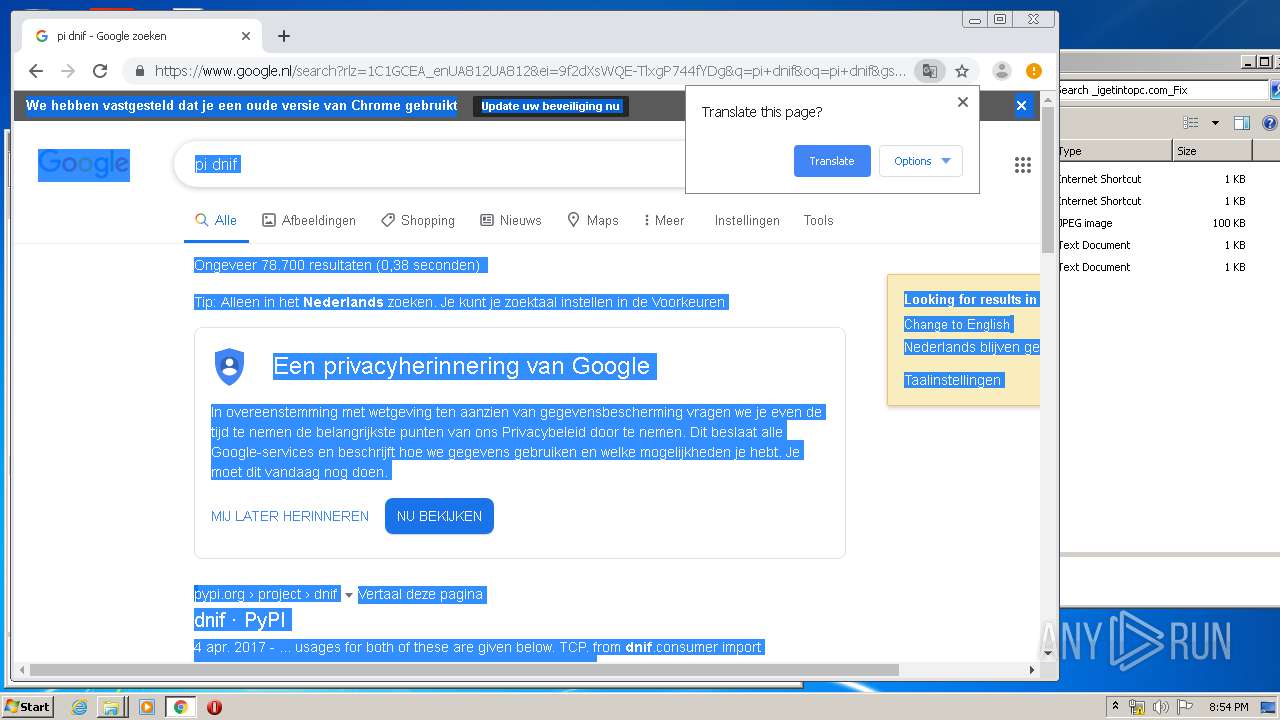Click the 'NU BEKIJKEN' button
The image size is (1280, 720).
[x=439, y=516]
